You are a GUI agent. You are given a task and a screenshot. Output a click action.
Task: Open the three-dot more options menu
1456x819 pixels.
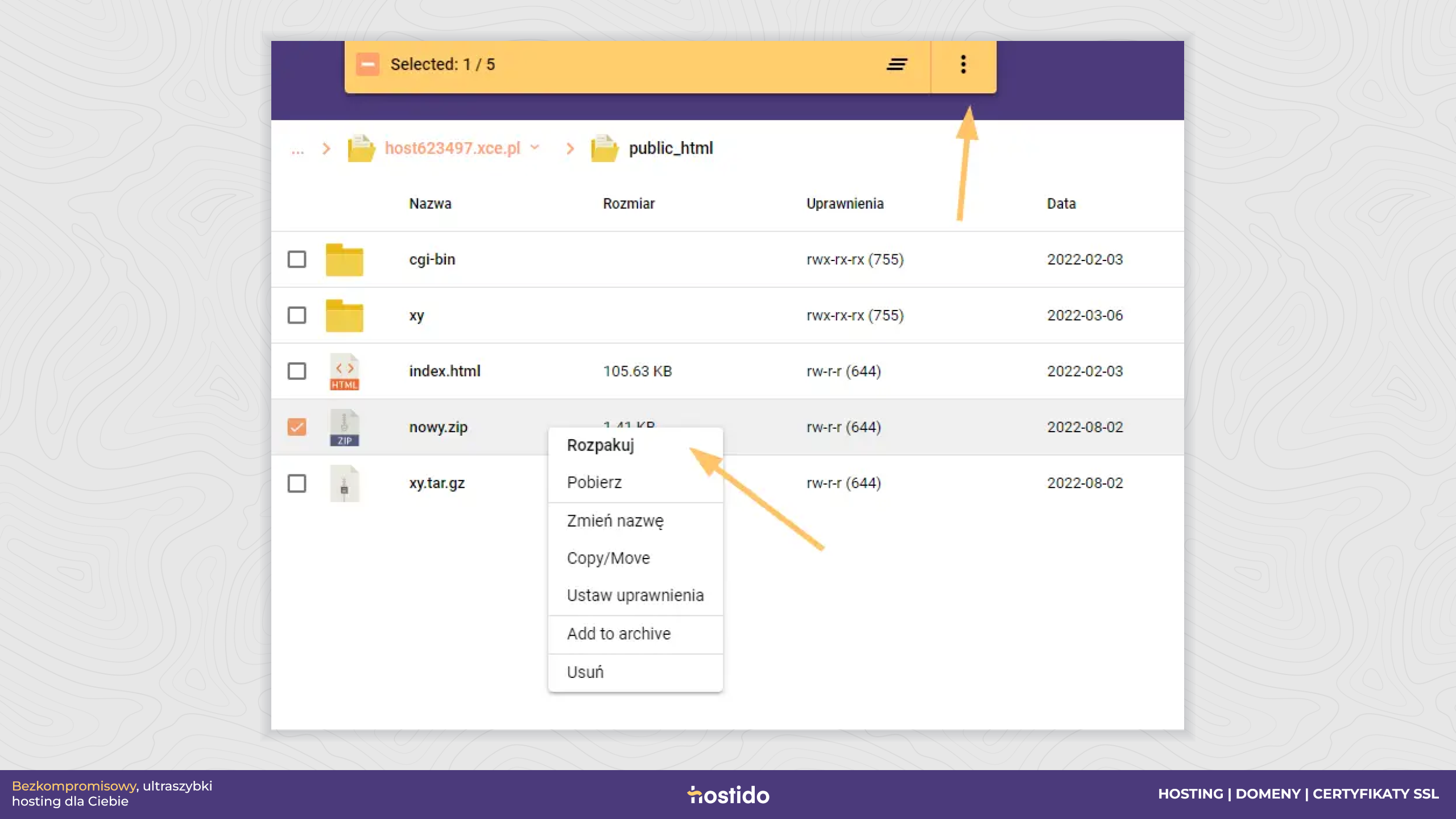[963, 64]
